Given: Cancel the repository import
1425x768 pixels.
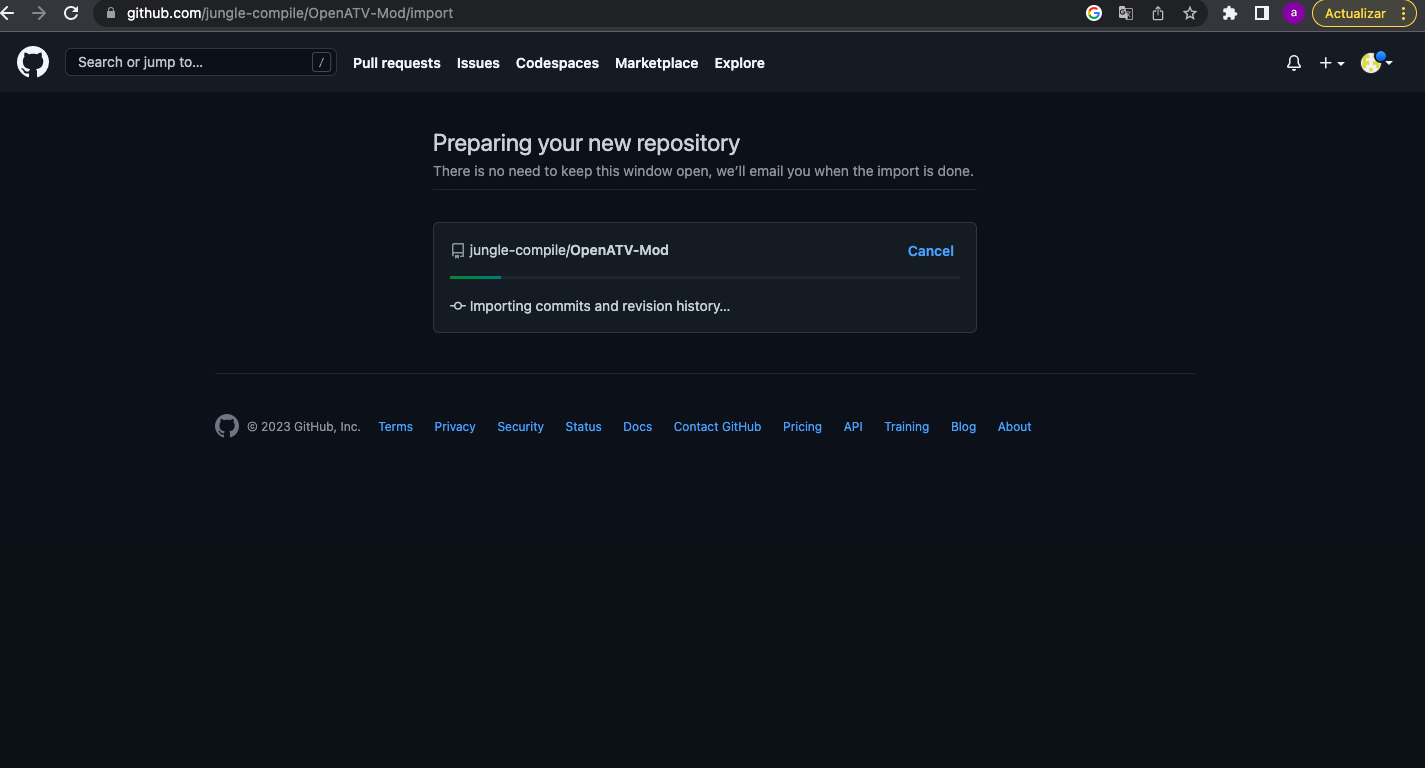Looking at the screenshot, I should click(930, 251).
